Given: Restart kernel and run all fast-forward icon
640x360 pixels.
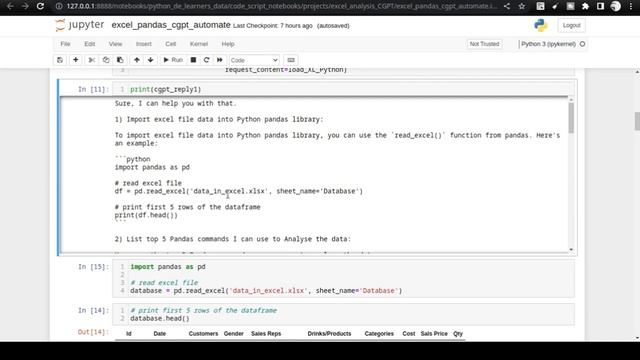Looking at the screenshot, I should coord(220,60).
